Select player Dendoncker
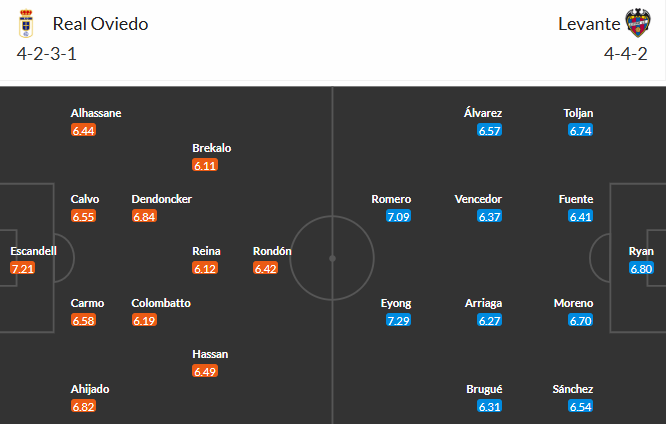 pos(161,199)
